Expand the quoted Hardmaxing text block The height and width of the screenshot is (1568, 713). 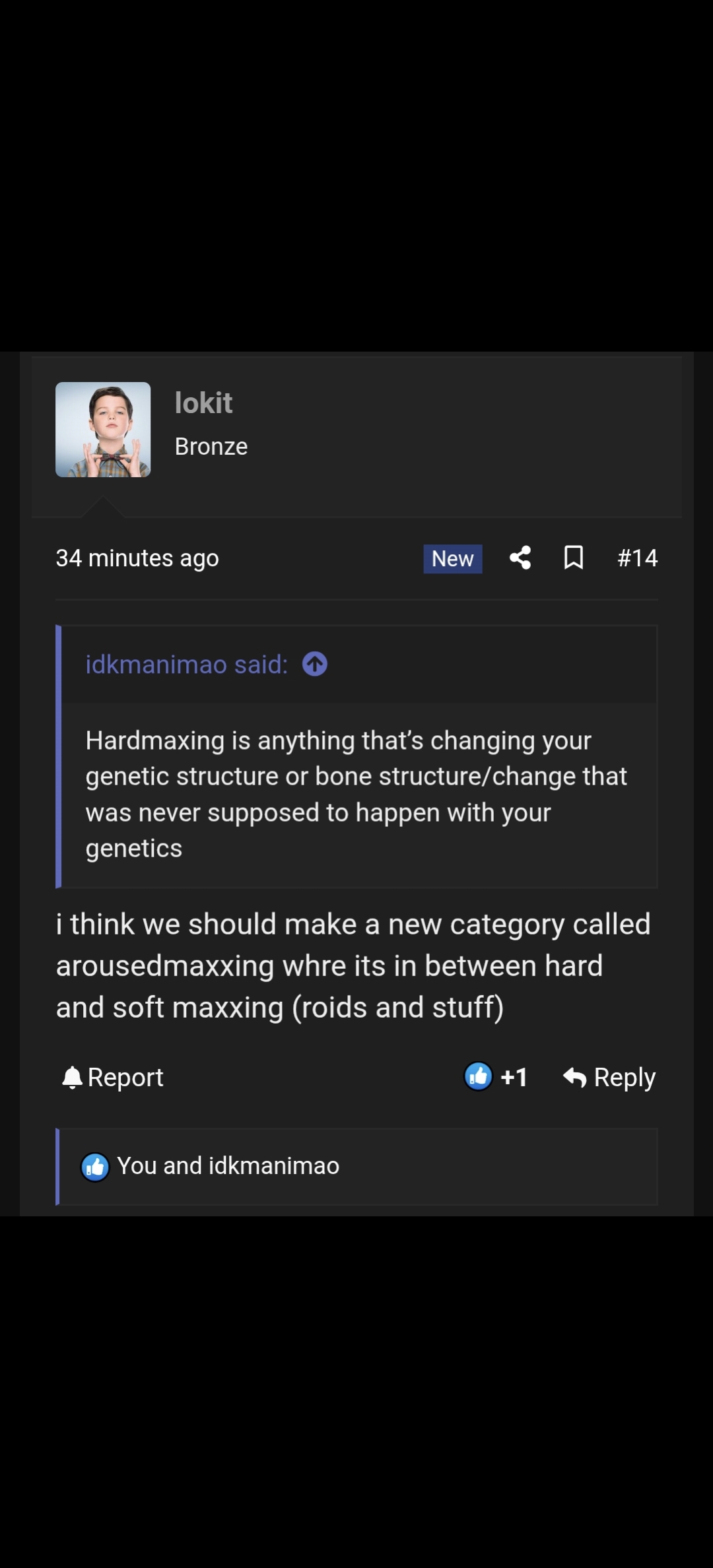point(356,795)
